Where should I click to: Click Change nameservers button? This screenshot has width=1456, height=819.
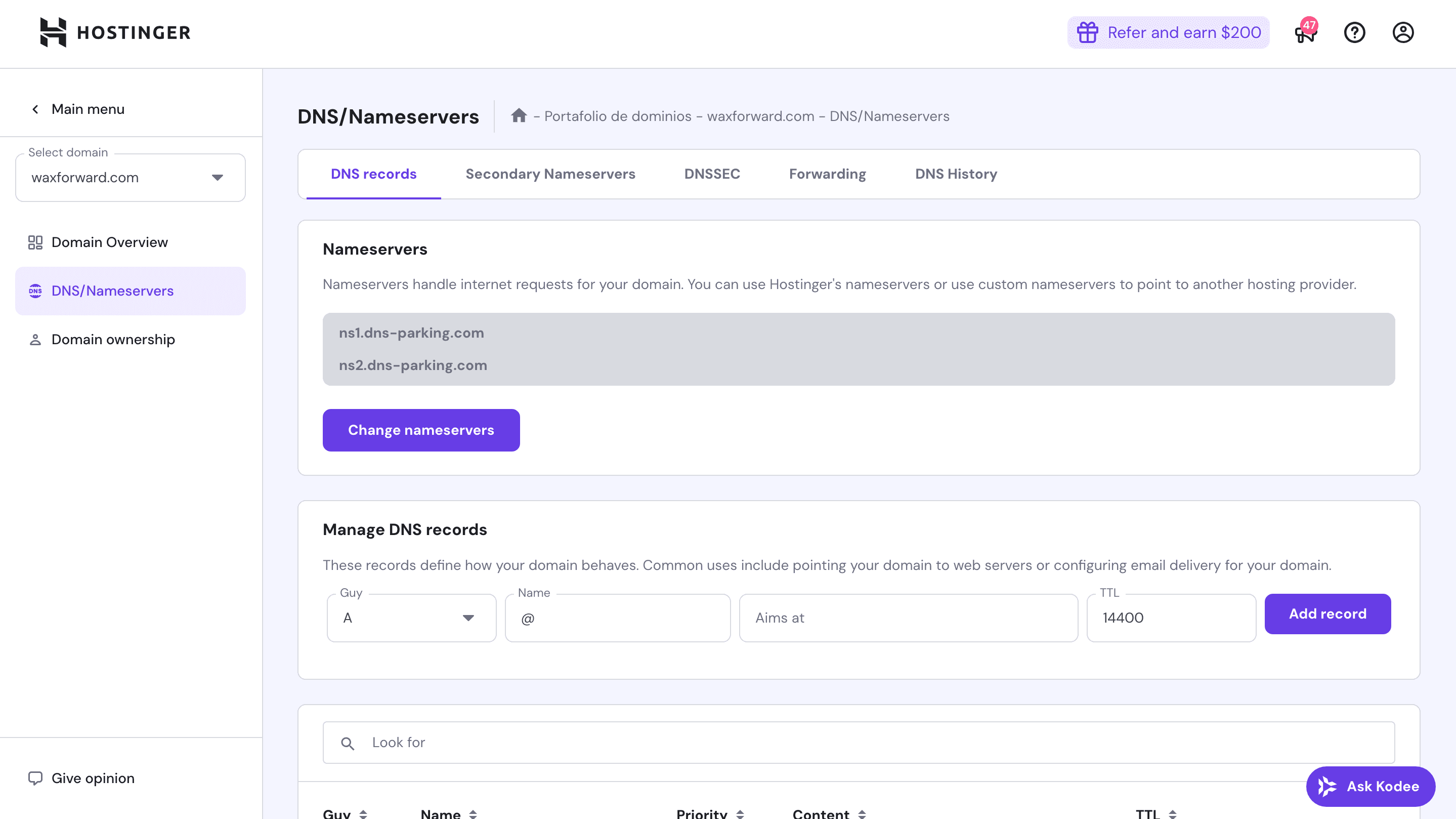420,430
